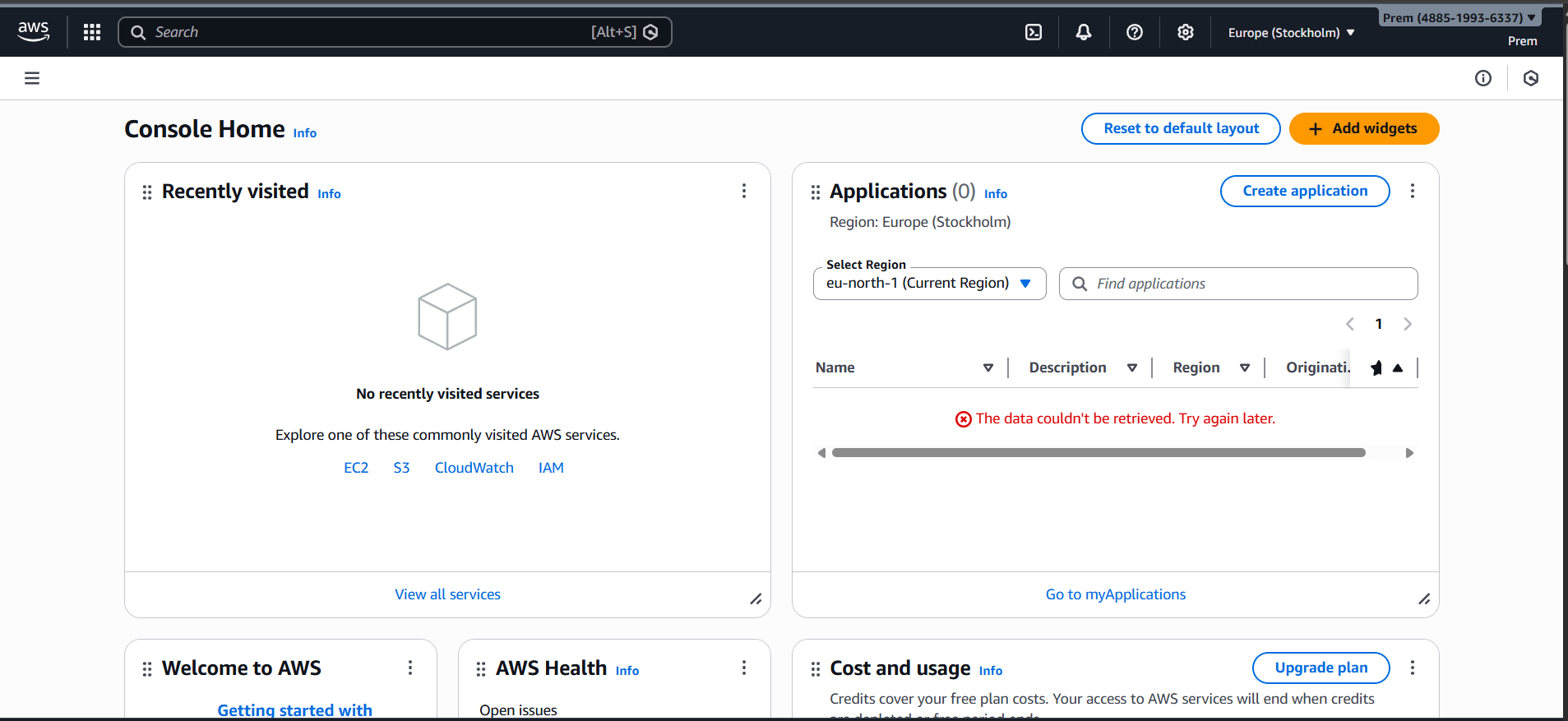Open AWS Health widget options menu
1568x721 pixels.
tap(744, 668)
